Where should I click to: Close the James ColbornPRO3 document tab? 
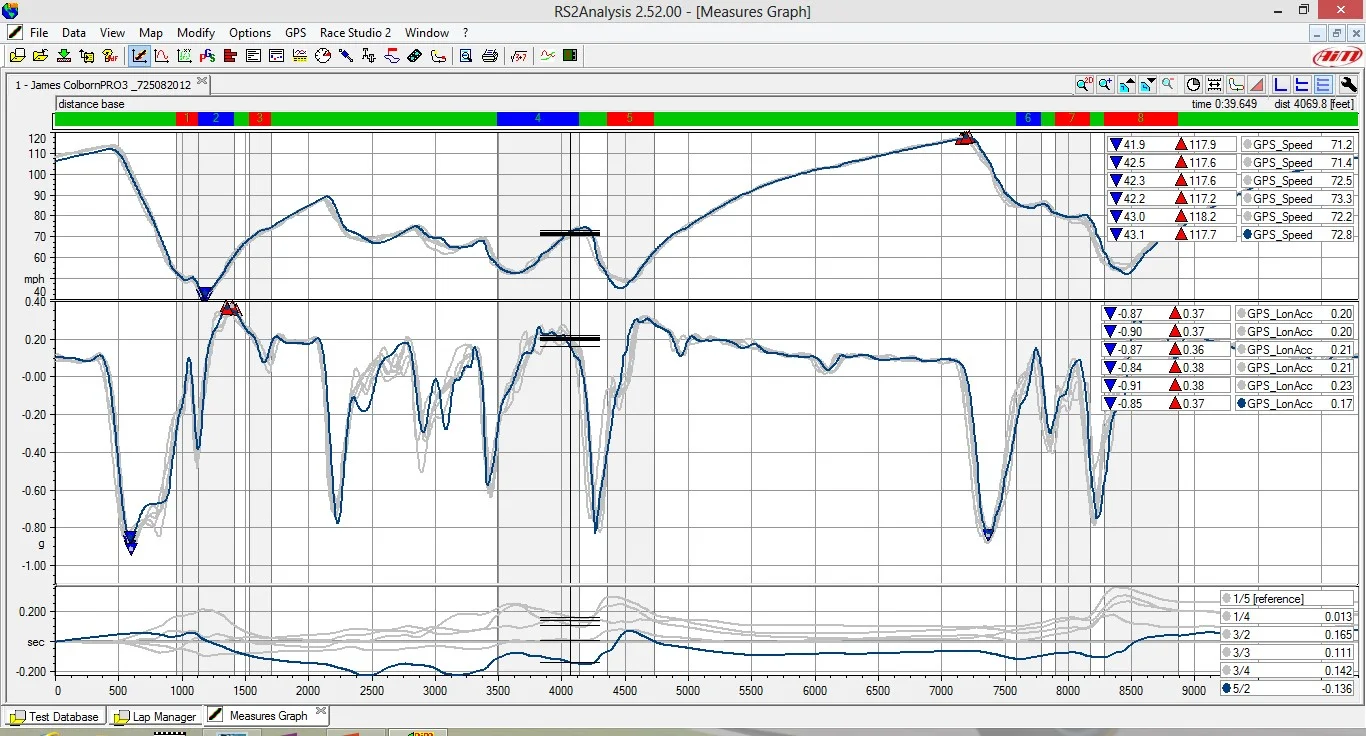point(202,81)
